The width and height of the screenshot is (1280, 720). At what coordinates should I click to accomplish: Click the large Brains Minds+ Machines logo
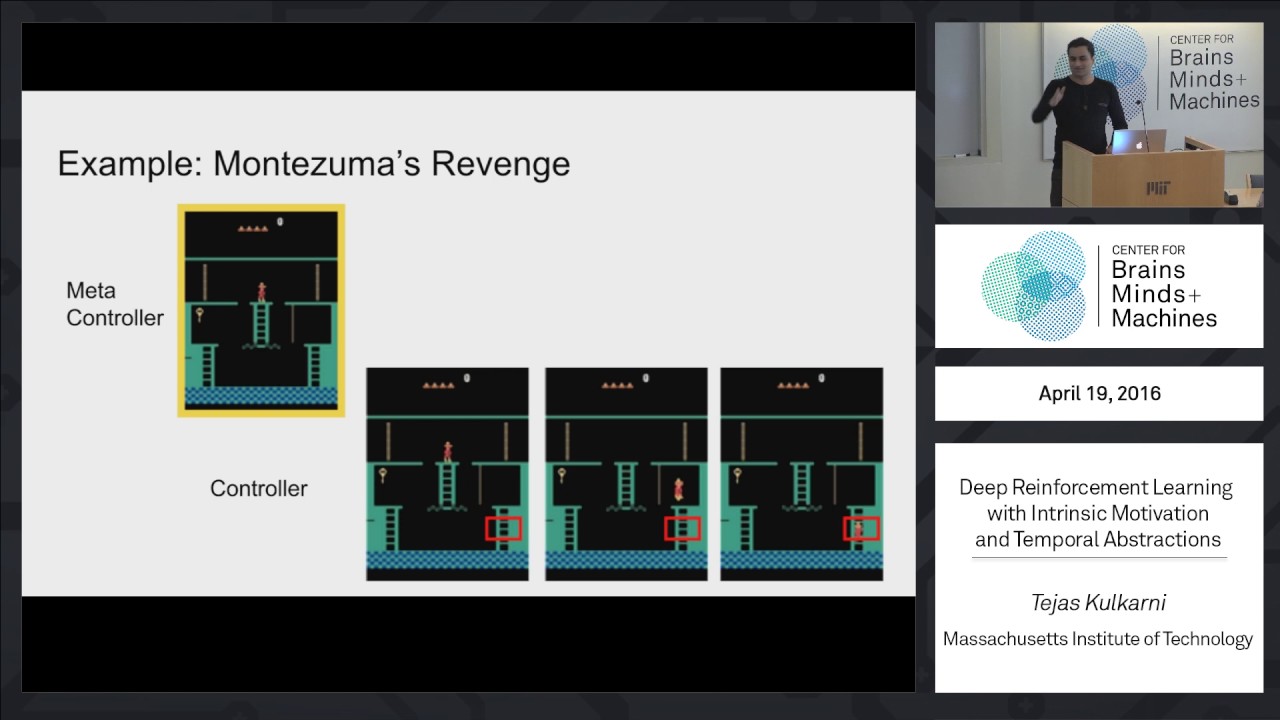[1099, 286]
